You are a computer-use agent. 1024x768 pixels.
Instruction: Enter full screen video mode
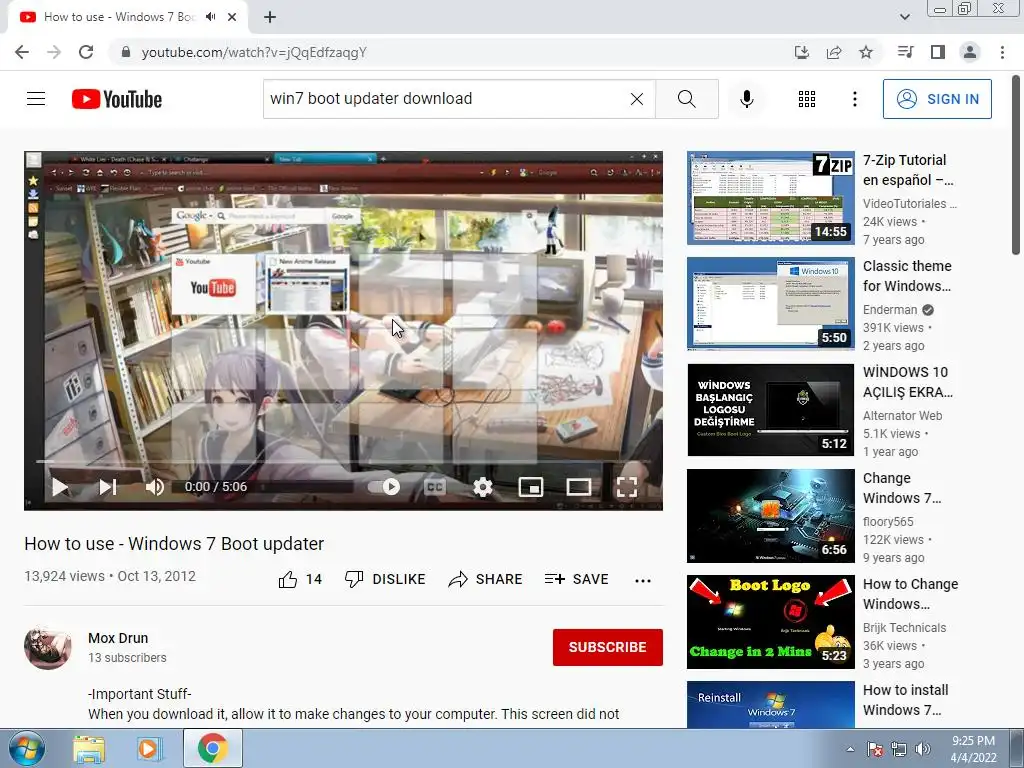(626, 487)
